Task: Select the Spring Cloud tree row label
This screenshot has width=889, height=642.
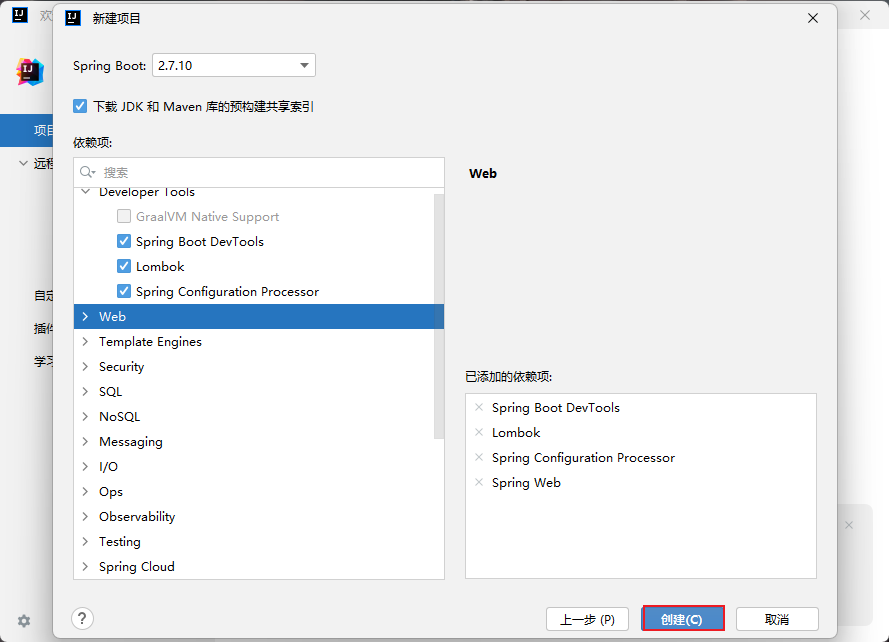Action: tap(137, 567)
